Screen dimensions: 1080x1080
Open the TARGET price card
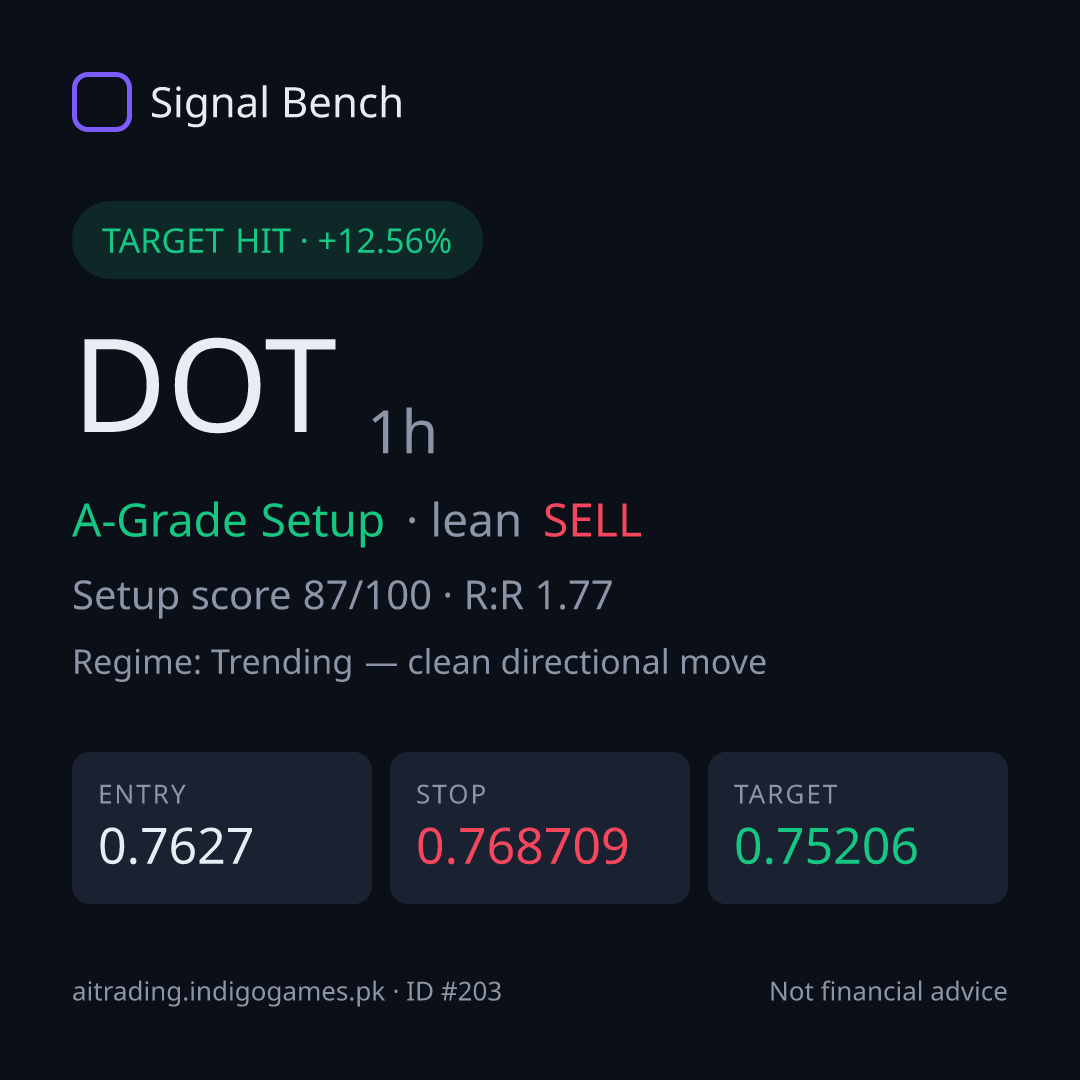click(x=858, y=828)
